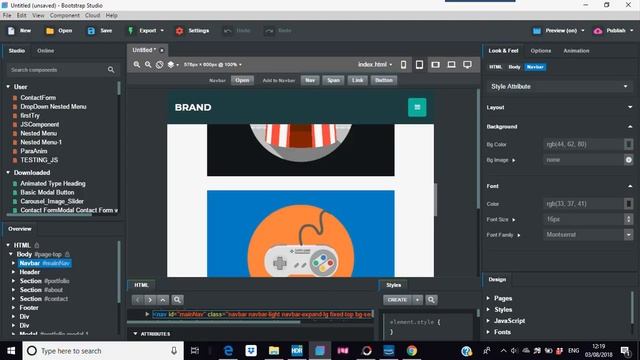Click the Open navbar button

tap(242, 80)
